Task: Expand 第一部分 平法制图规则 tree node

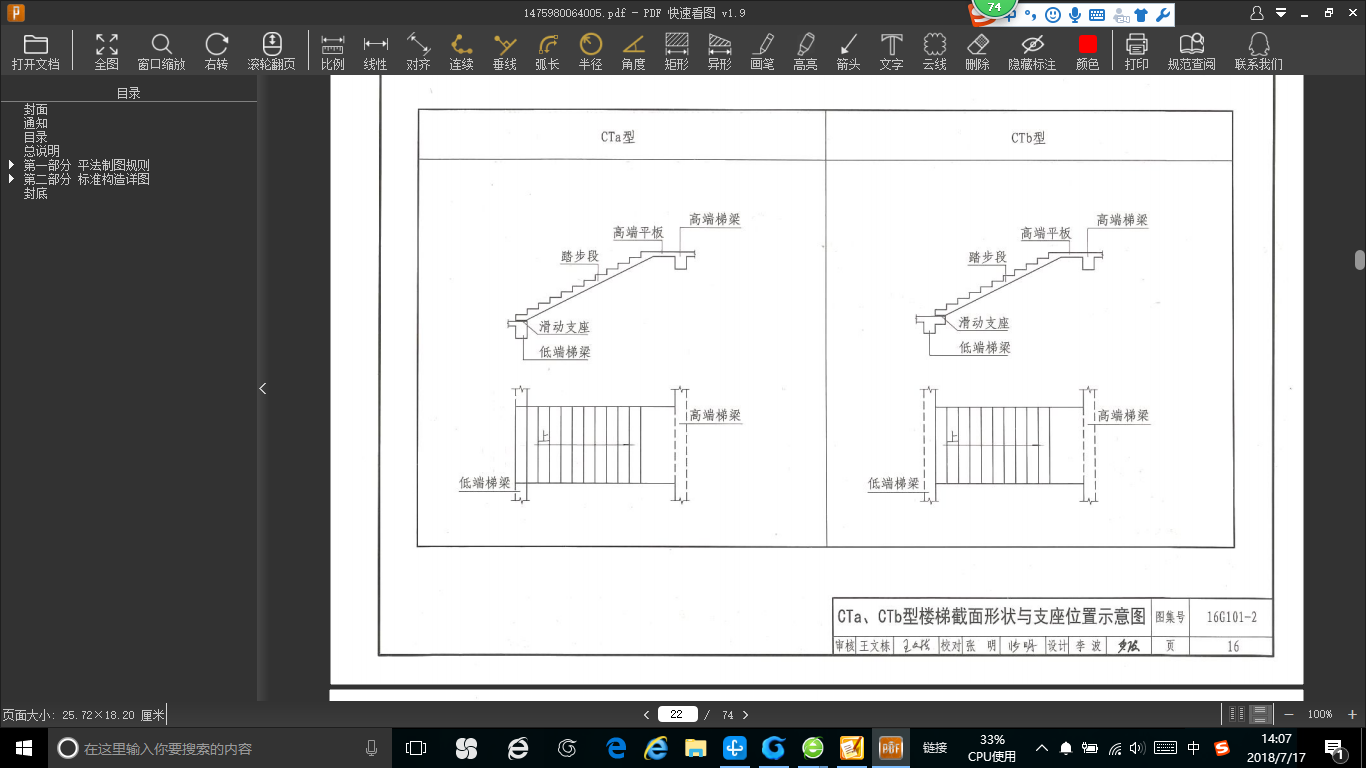Action: coord(12,165)
